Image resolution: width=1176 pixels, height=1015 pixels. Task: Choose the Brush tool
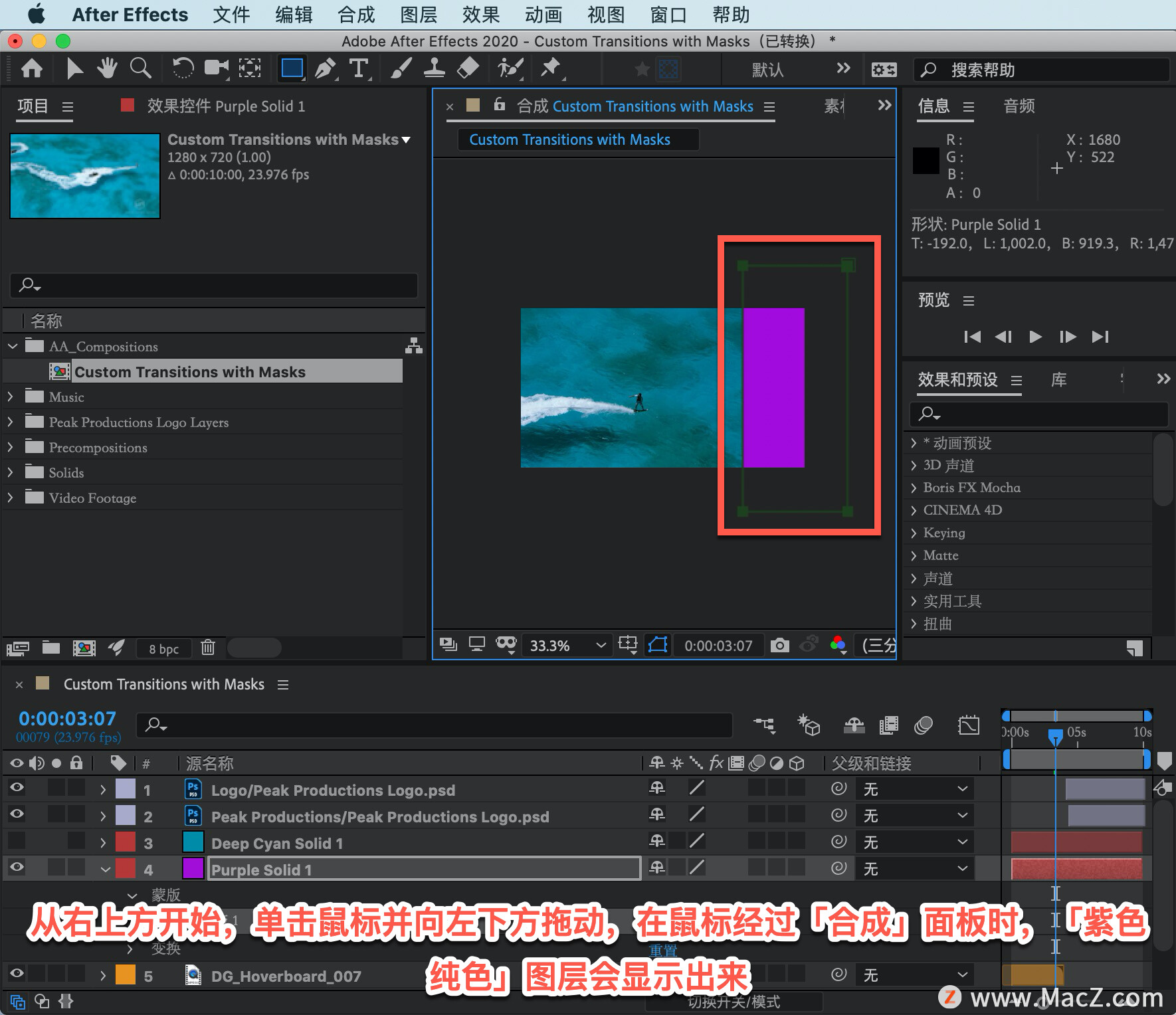(401, 68)
